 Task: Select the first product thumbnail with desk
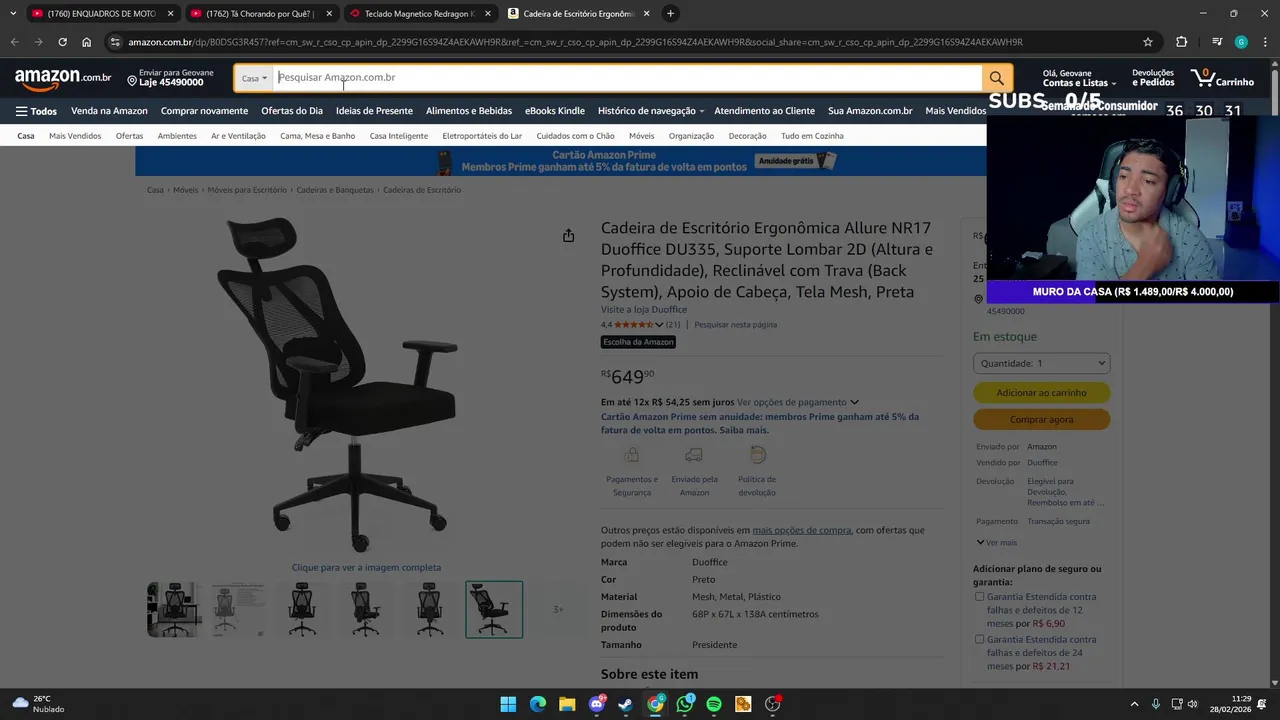click(174, 609)
